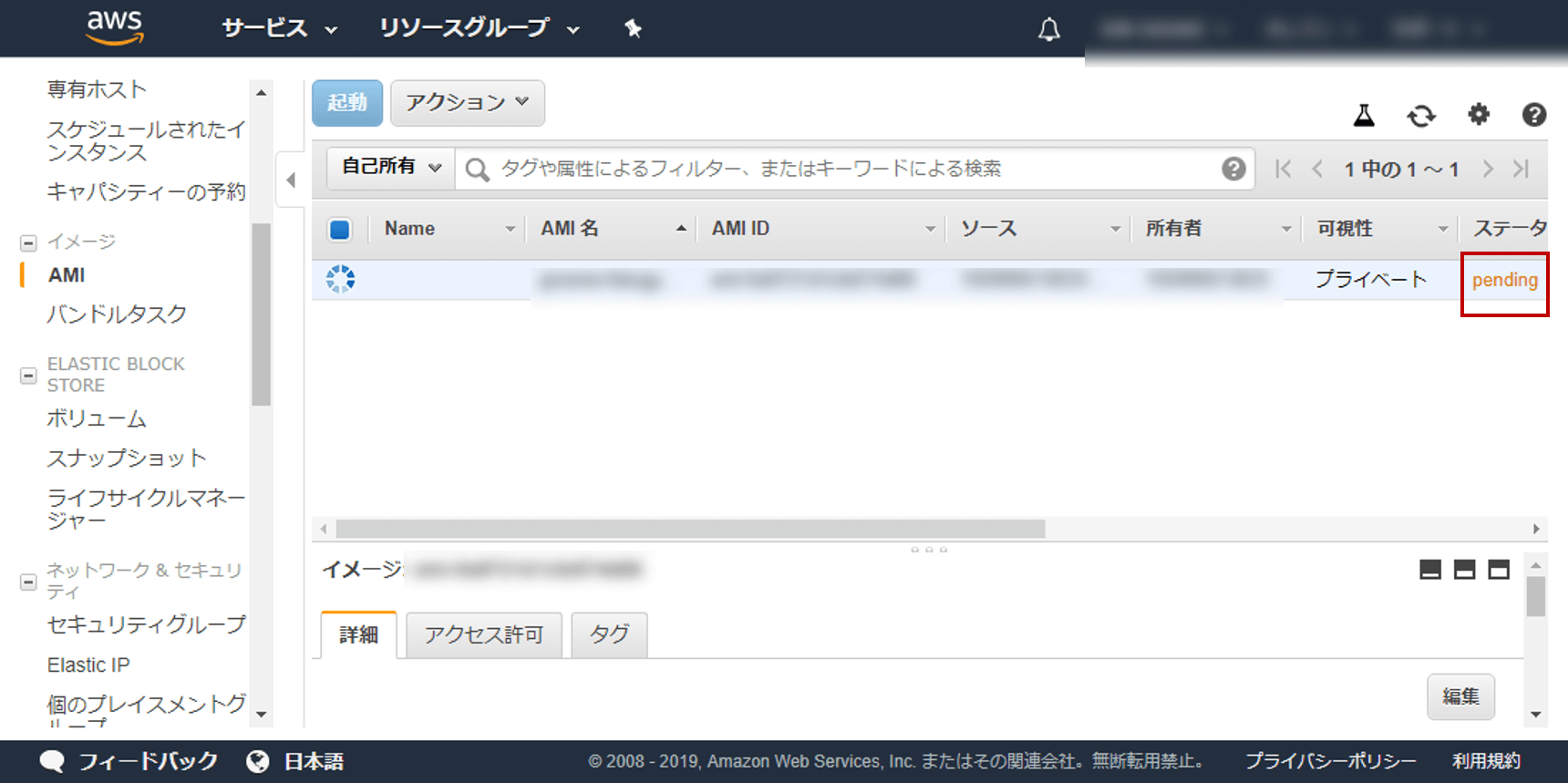Screen dimensions: 1568x783
Task: Go to next page of results
Action: coord(1488,169)
